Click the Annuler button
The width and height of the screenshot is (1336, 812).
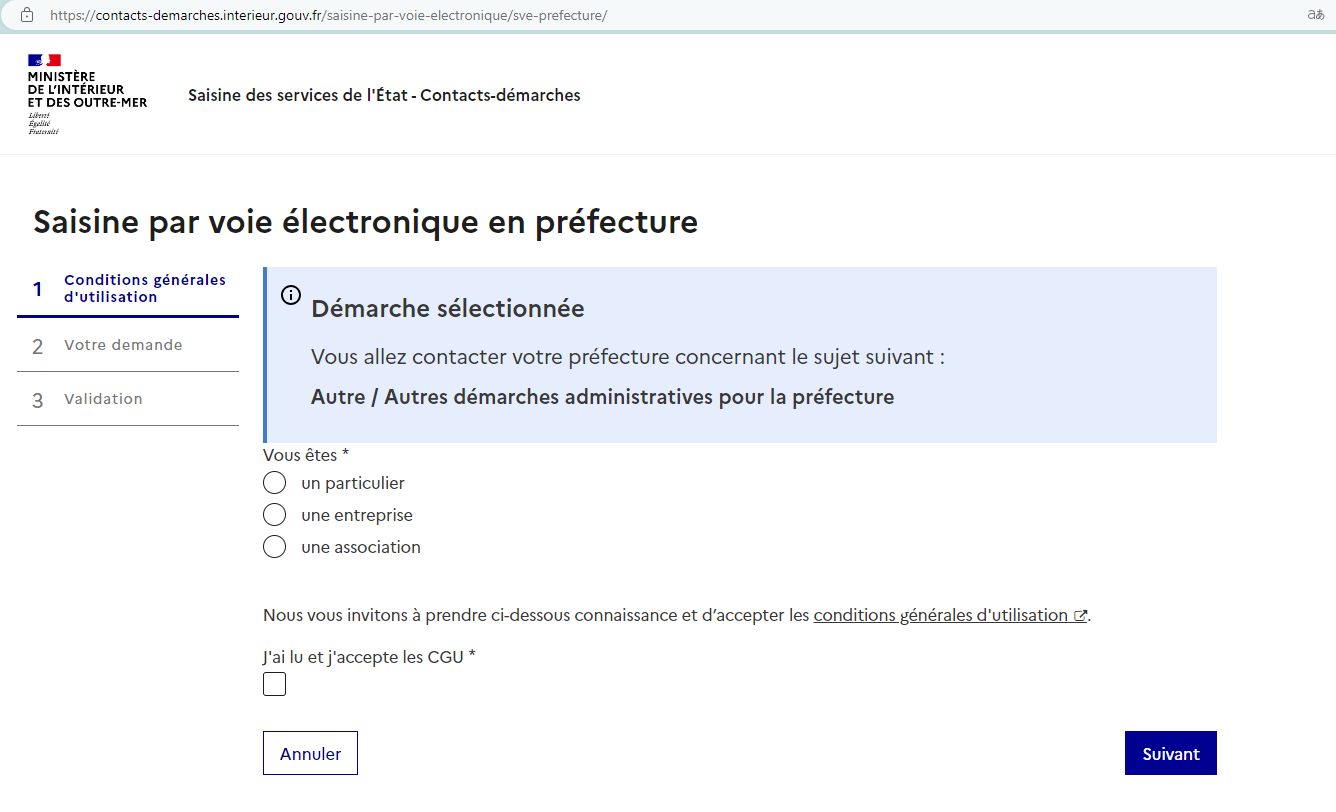click(x=310, y=753)
